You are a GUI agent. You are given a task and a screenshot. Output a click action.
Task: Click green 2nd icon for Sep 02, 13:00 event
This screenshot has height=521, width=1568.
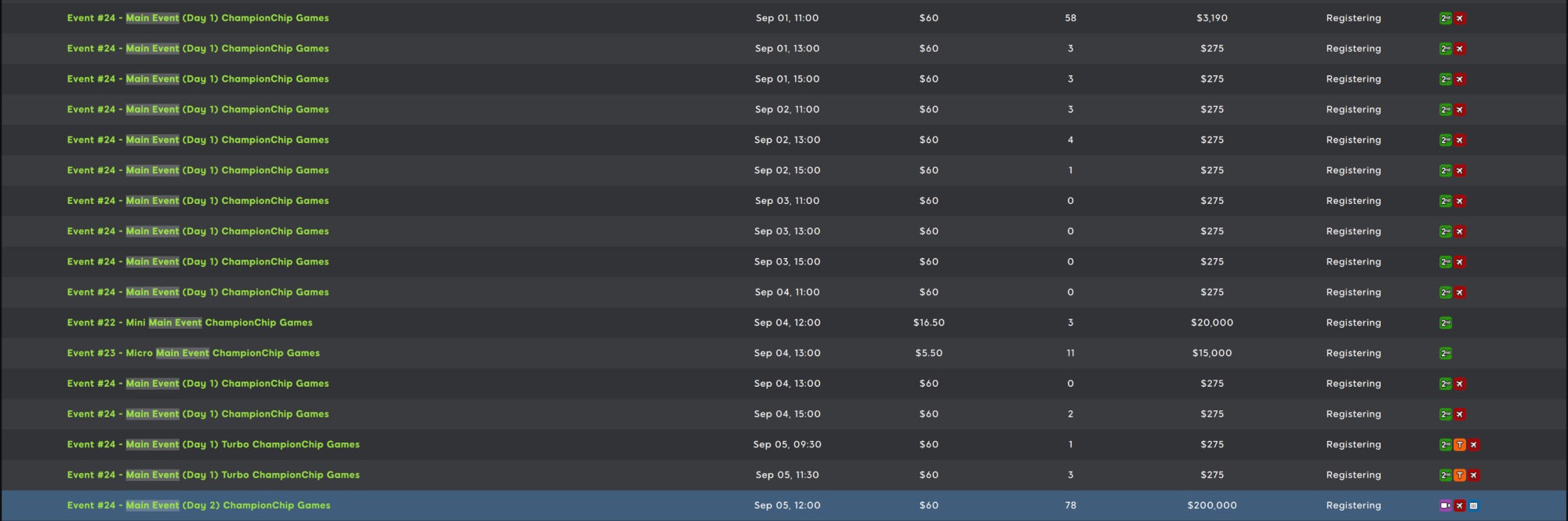1446,140
